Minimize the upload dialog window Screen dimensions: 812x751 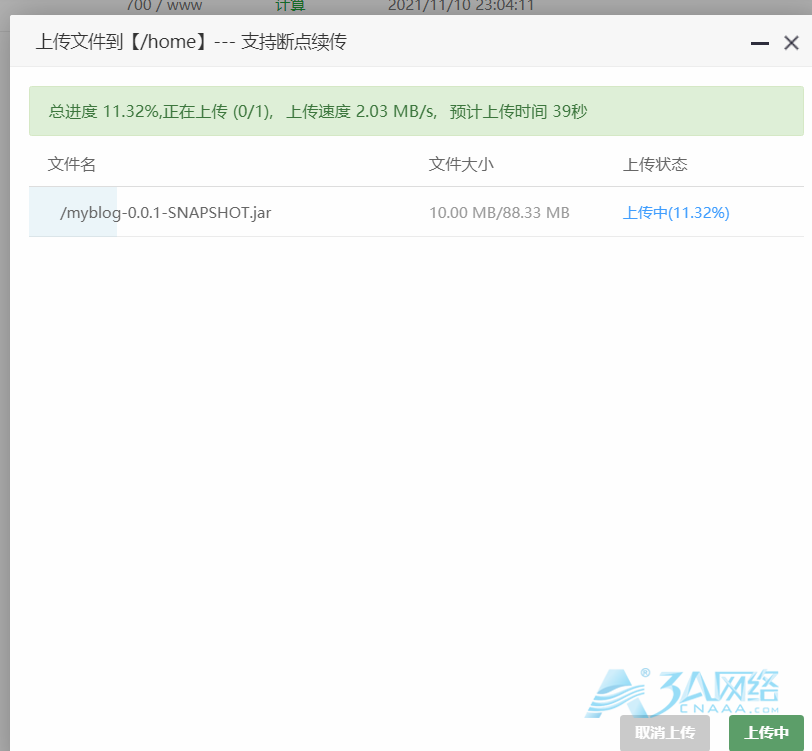pyautogui.click(x=760, y=43)
